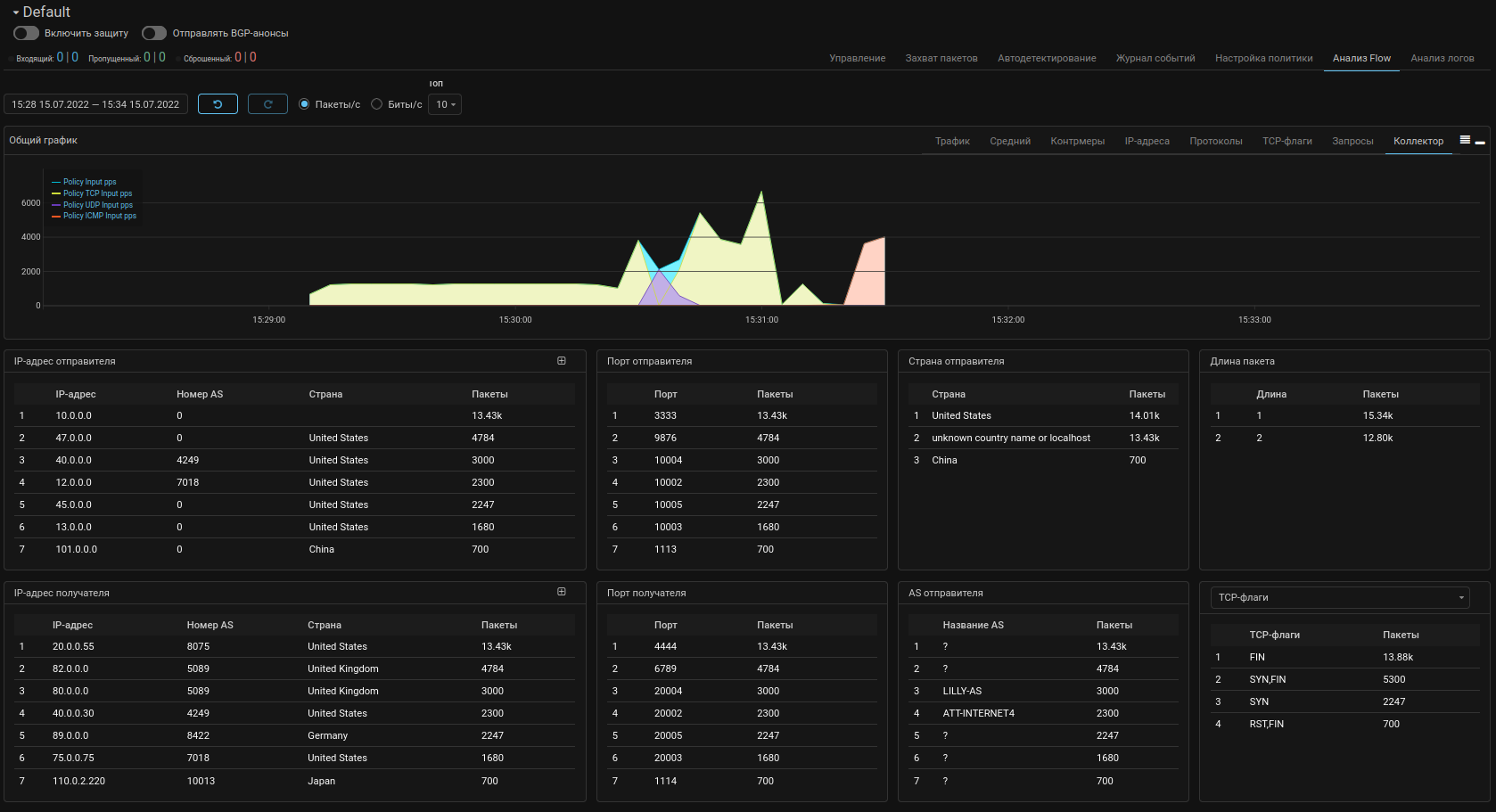The image size is (1496, 812).
Task: Open the Протоколы chart tab
Action: click(x=1215, y=141)
